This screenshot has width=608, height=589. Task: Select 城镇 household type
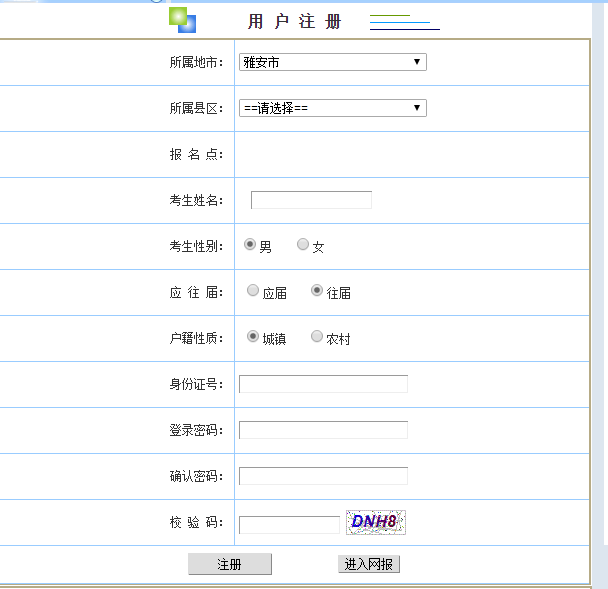click(x=253, y=337)
